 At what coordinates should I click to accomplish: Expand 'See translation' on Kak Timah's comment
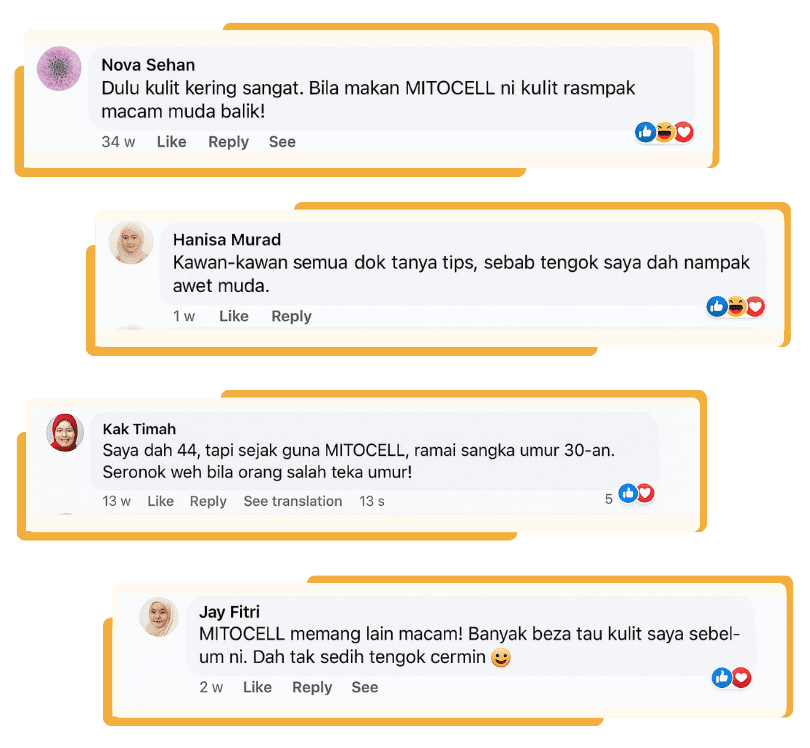pyautogui.click(x=293, y=501)
